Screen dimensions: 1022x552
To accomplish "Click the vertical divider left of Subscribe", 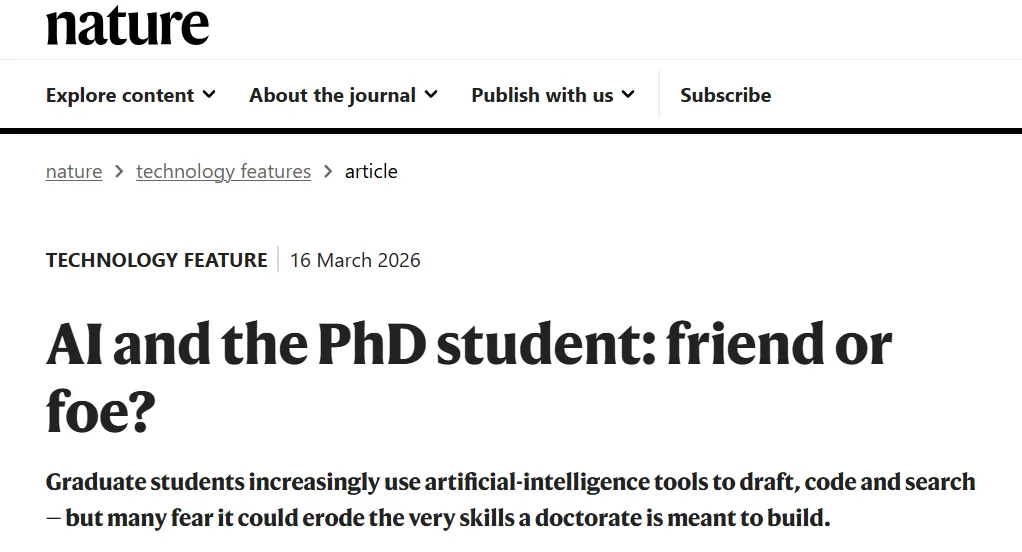I will pos(659,95).
